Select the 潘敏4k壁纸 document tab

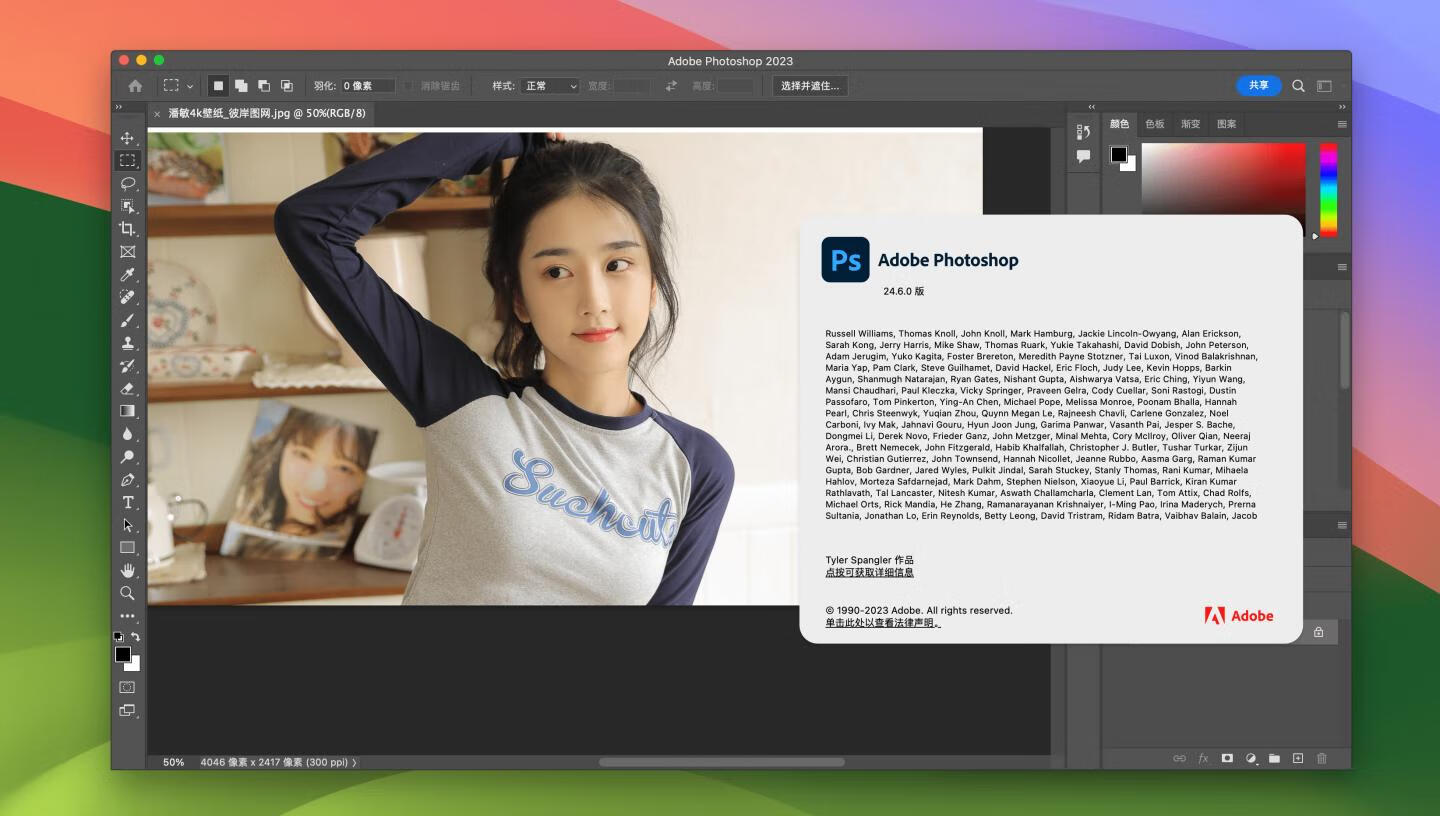tap(267, 113)
